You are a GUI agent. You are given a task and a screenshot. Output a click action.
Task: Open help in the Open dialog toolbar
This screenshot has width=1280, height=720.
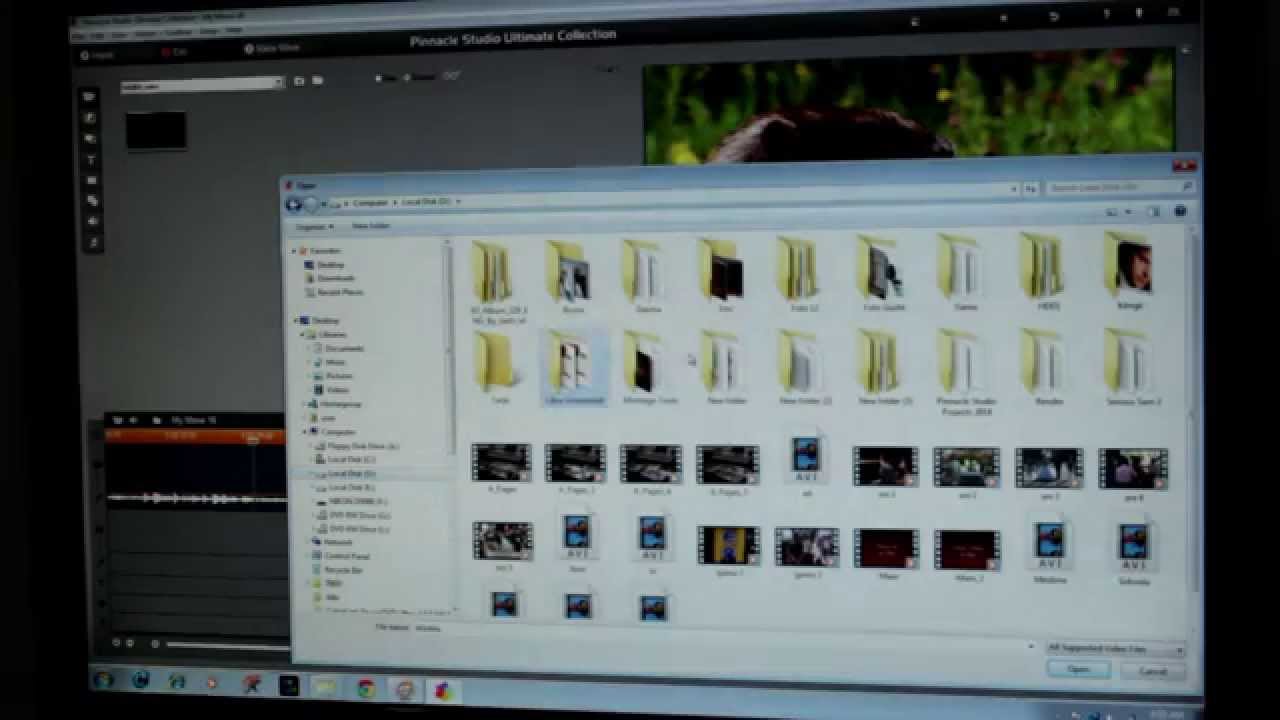1180,212
